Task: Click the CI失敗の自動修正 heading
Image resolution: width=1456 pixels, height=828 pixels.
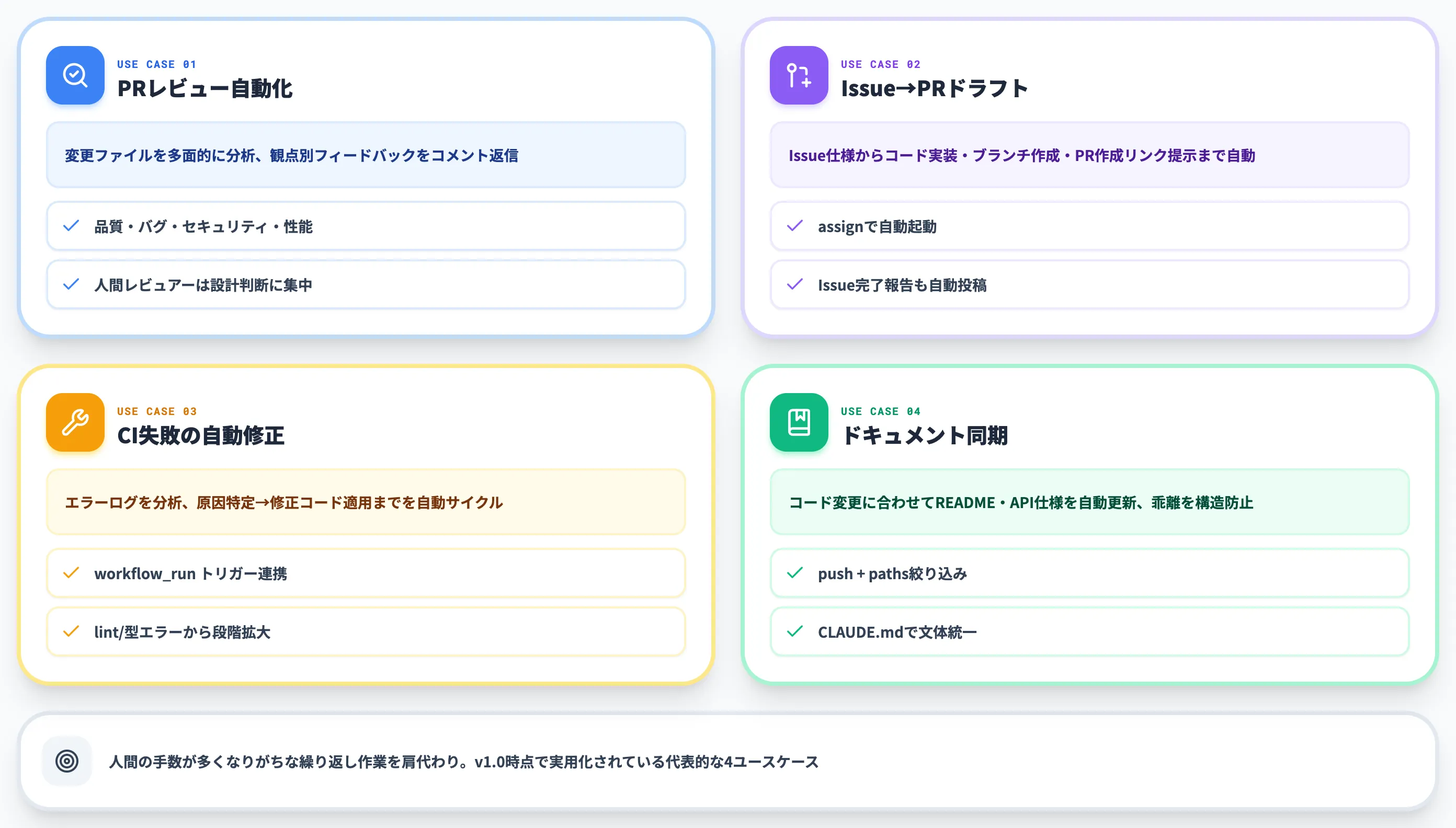Action: click(x=200, y=435)
